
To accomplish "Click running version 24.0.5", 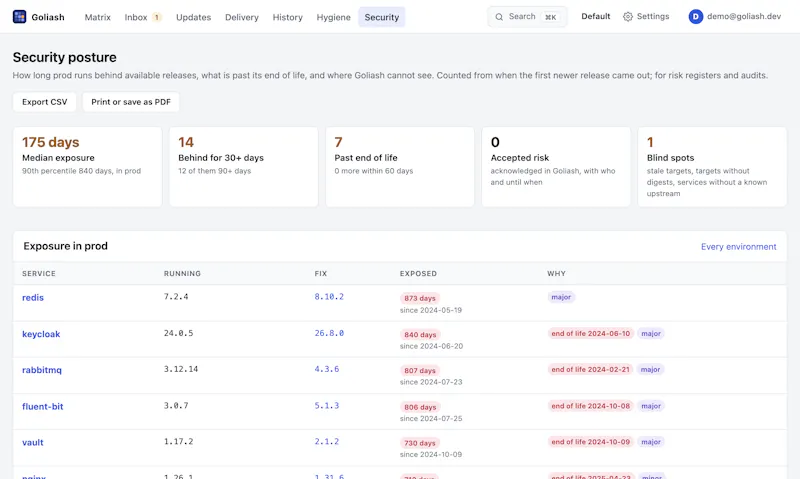I will pos(179,333).
